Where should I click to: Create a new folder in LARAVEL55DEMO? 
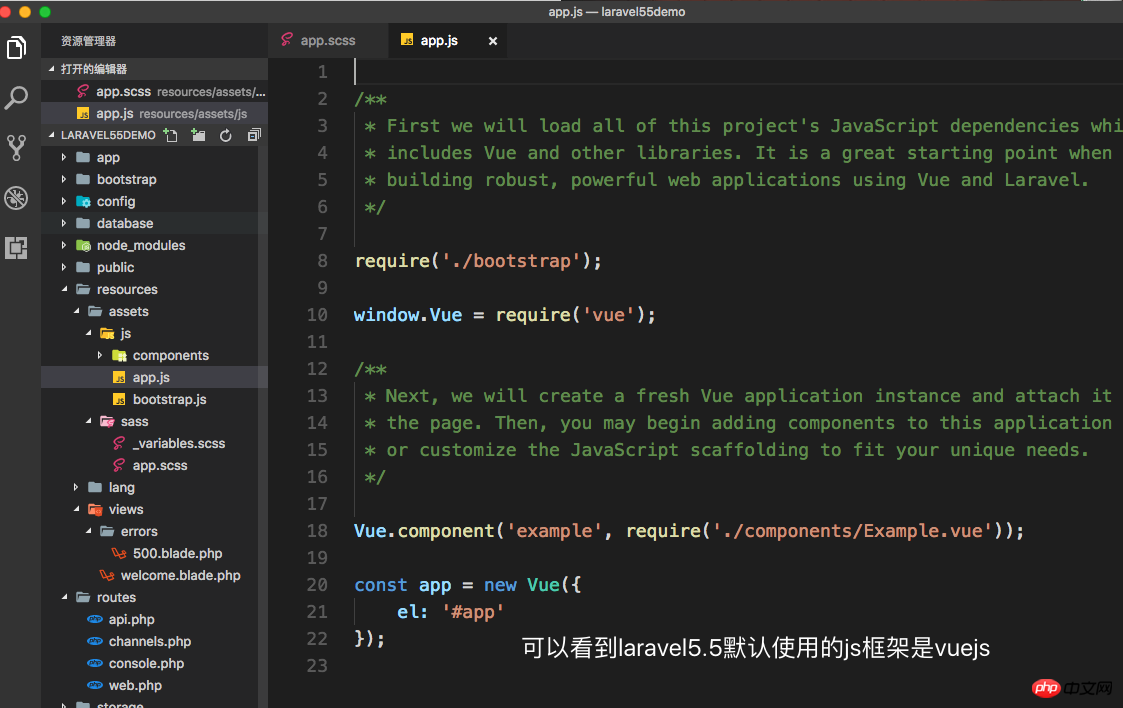(198, 135)
